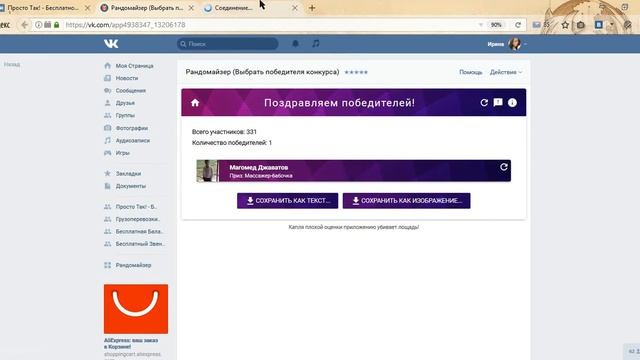Screen dimensions: 640x360
Task: Click the browser address bar URL
Action: [126, 25]
